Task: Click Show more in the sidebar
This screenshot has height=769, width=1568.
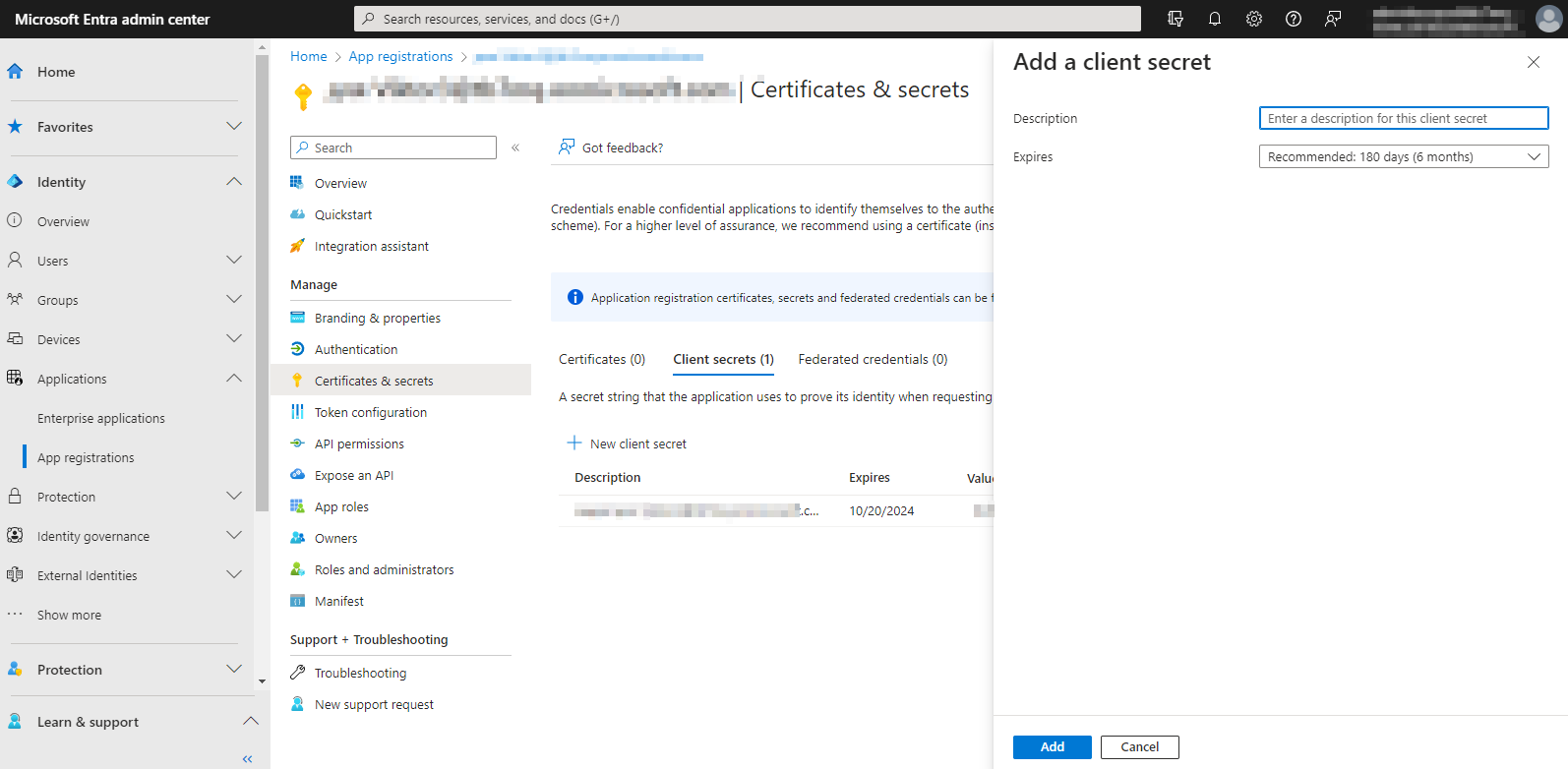Action: point(69,615)
